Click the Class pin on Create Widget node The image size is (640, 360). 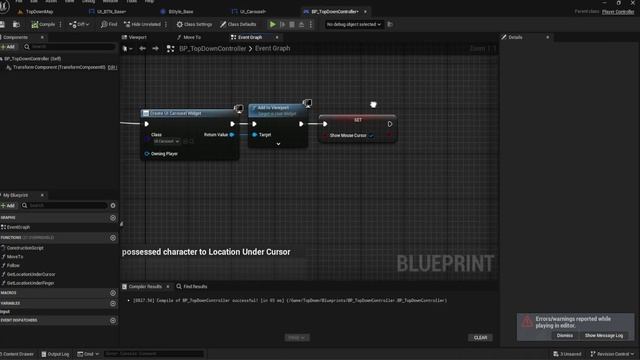pos(147,138)
